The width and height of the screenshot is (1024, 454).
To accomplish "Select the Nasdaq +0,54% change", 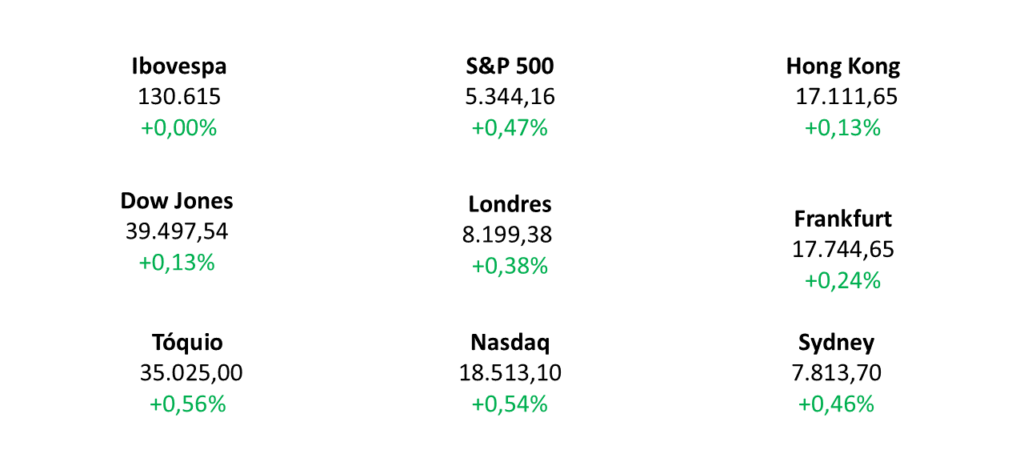I will point(509,404).
